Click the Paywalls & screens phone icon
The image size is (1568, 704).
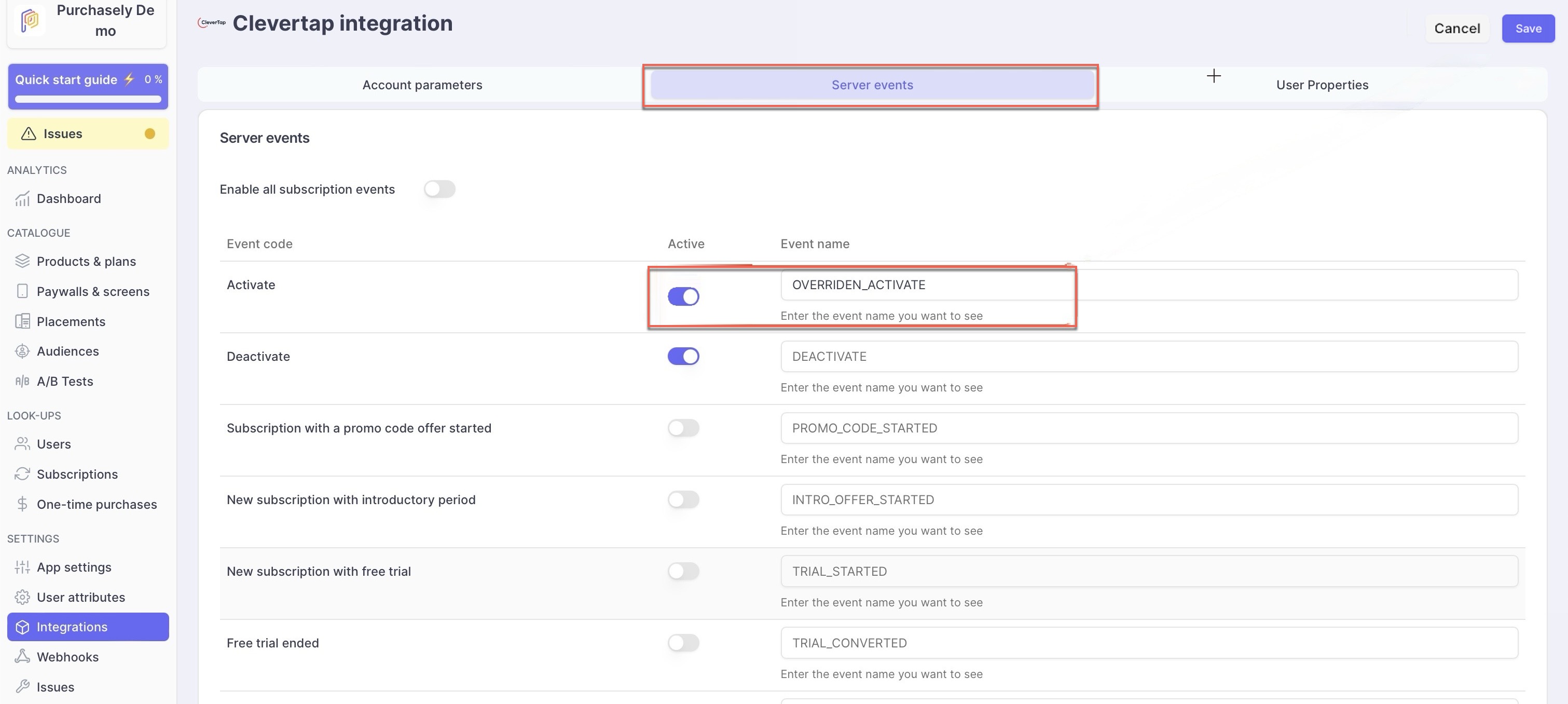pyautogui.click(x=22, y=291)
